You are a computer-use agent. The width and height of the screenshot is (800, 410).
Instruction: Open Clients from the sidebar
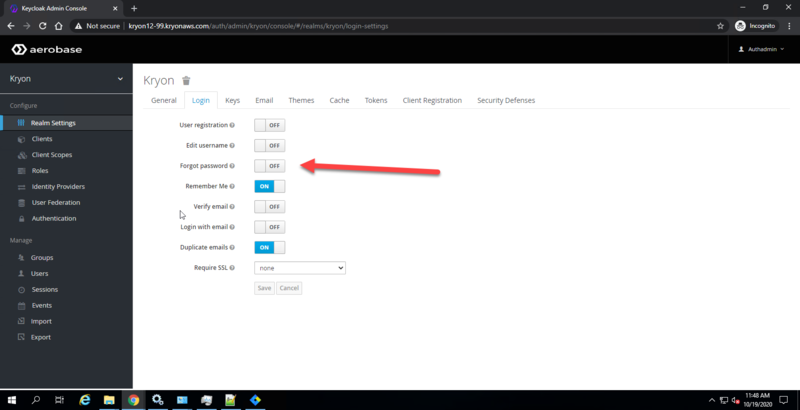(x=42, y=139)
